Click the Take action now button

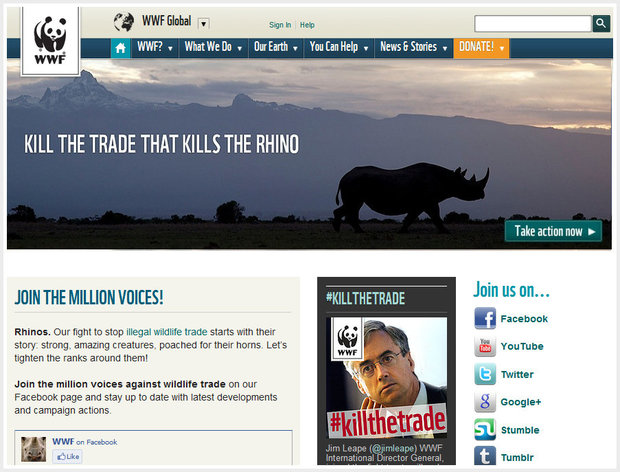(554, 231)
